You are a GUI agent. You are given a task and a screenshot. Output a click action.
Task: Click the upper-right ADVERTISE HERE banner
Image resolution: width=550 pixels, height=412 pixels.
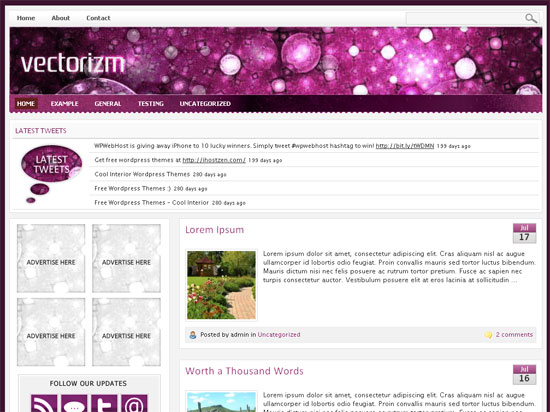[x=126, y=258]
